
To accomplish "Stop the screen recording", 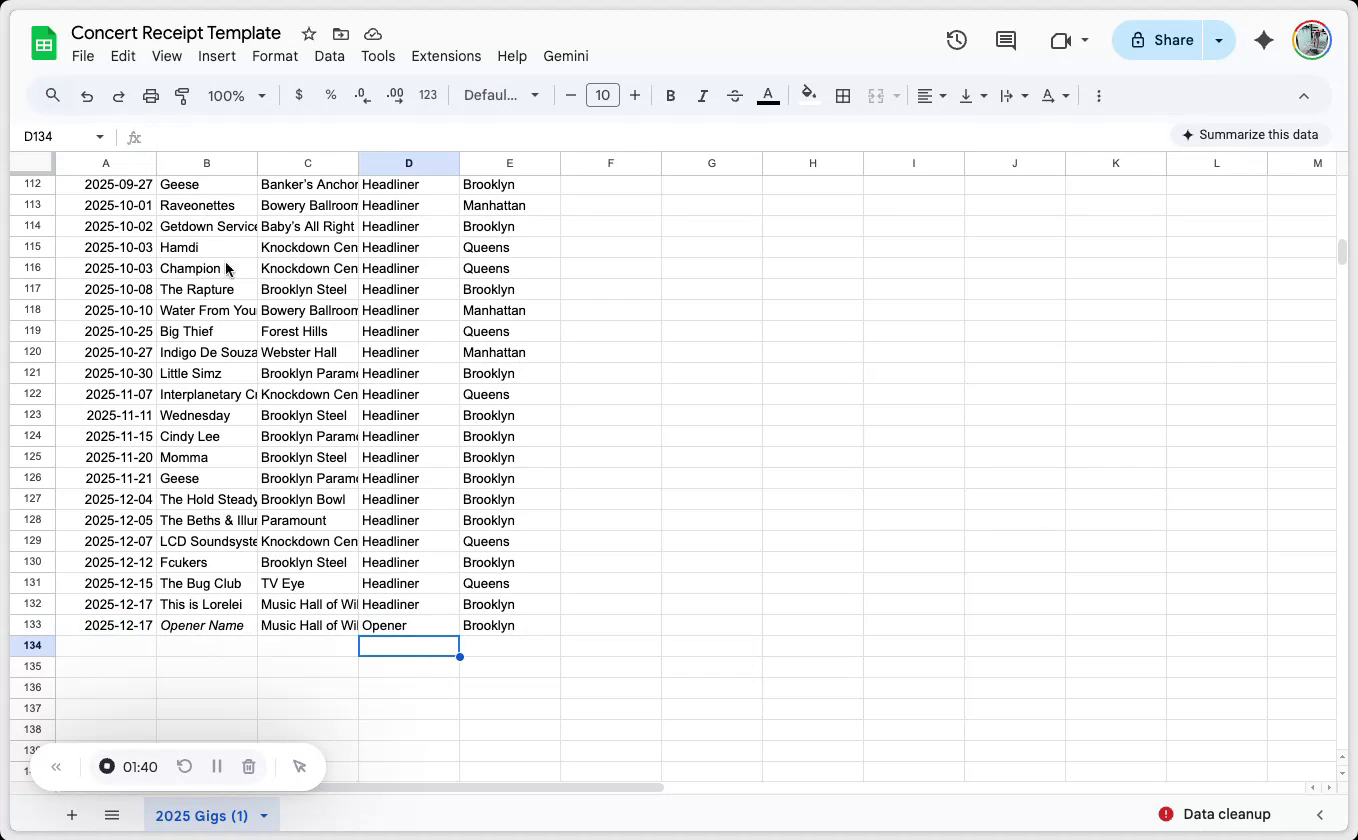I will coord(107,767).
